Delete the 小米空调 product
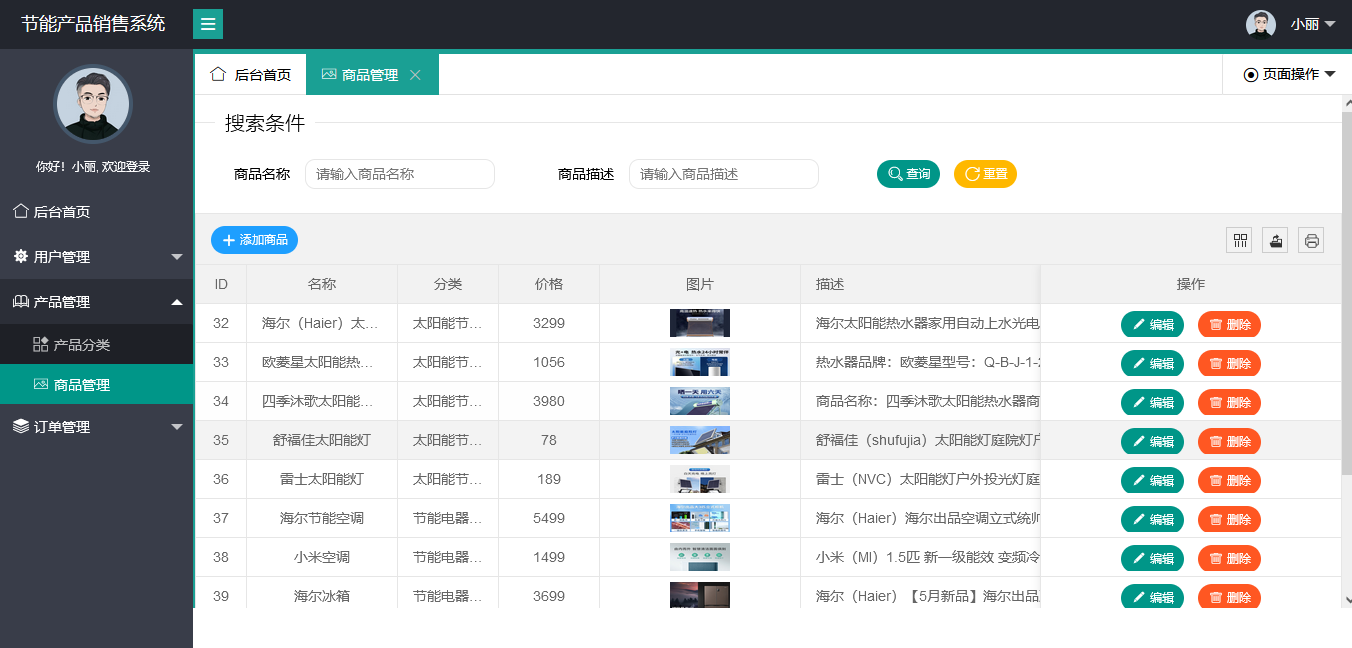 (x=1229, y=558)
